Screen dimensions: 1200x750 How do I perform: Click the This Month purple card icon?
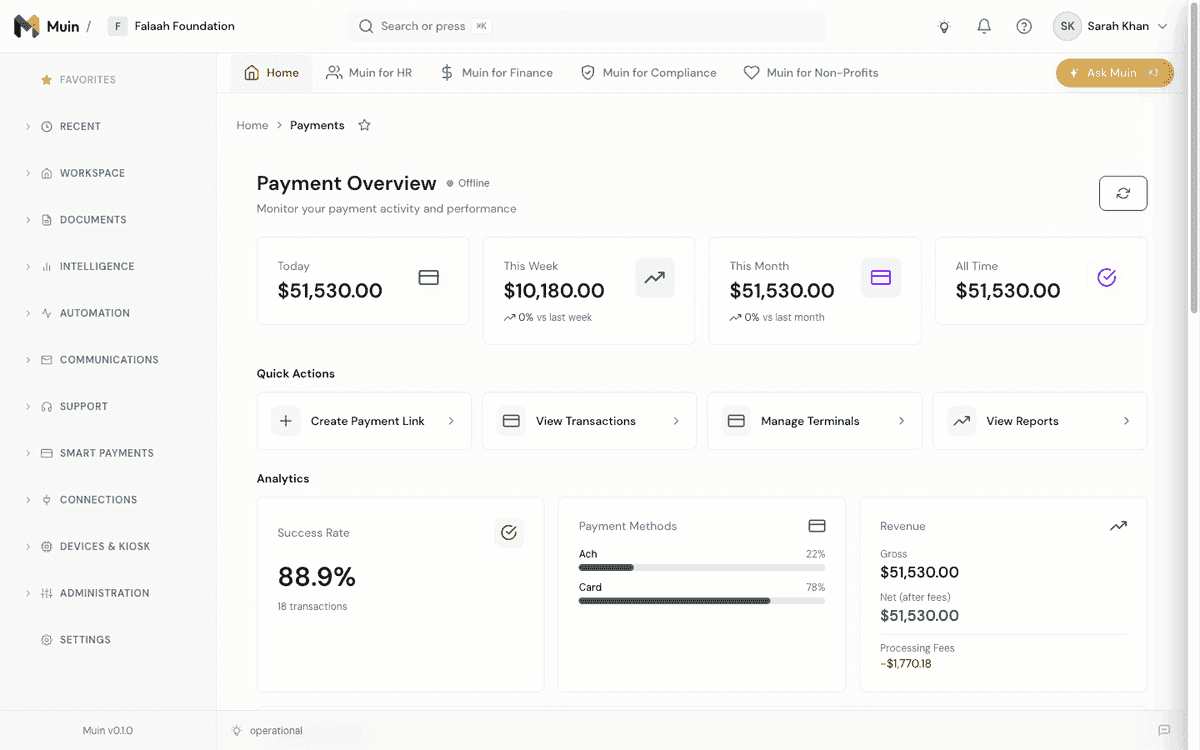point(881,278)
